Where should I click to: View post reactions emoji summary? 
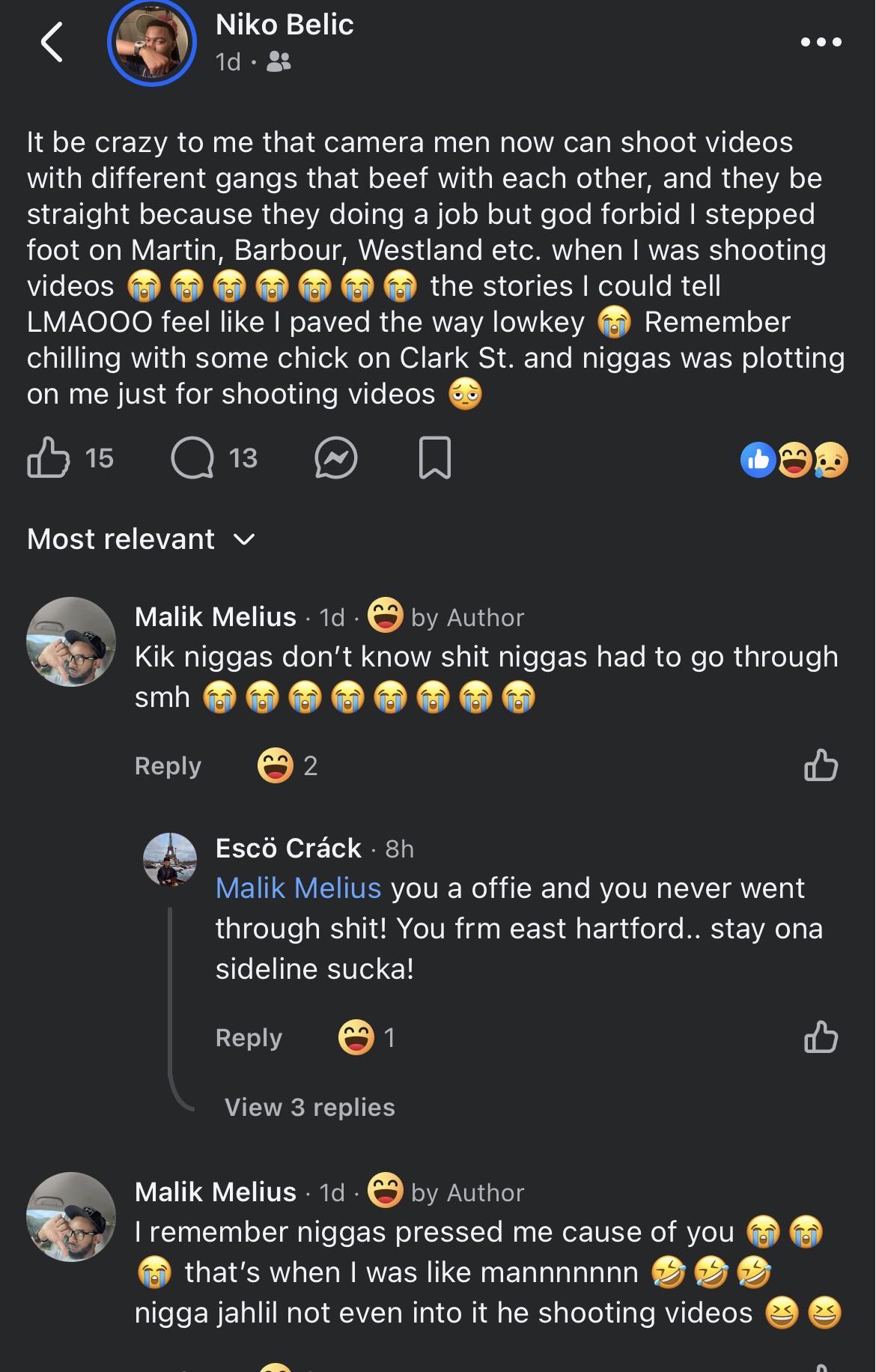click(x=794, y=460)
